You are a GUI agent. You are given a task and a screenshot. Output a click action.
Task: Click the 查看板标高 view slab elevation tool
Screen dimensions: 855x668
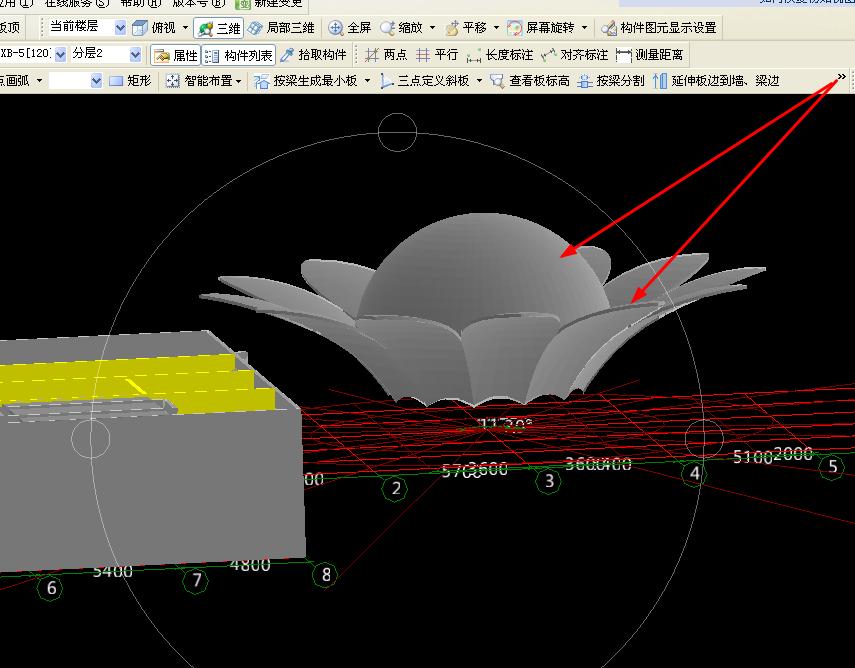[x=530, y=81]
